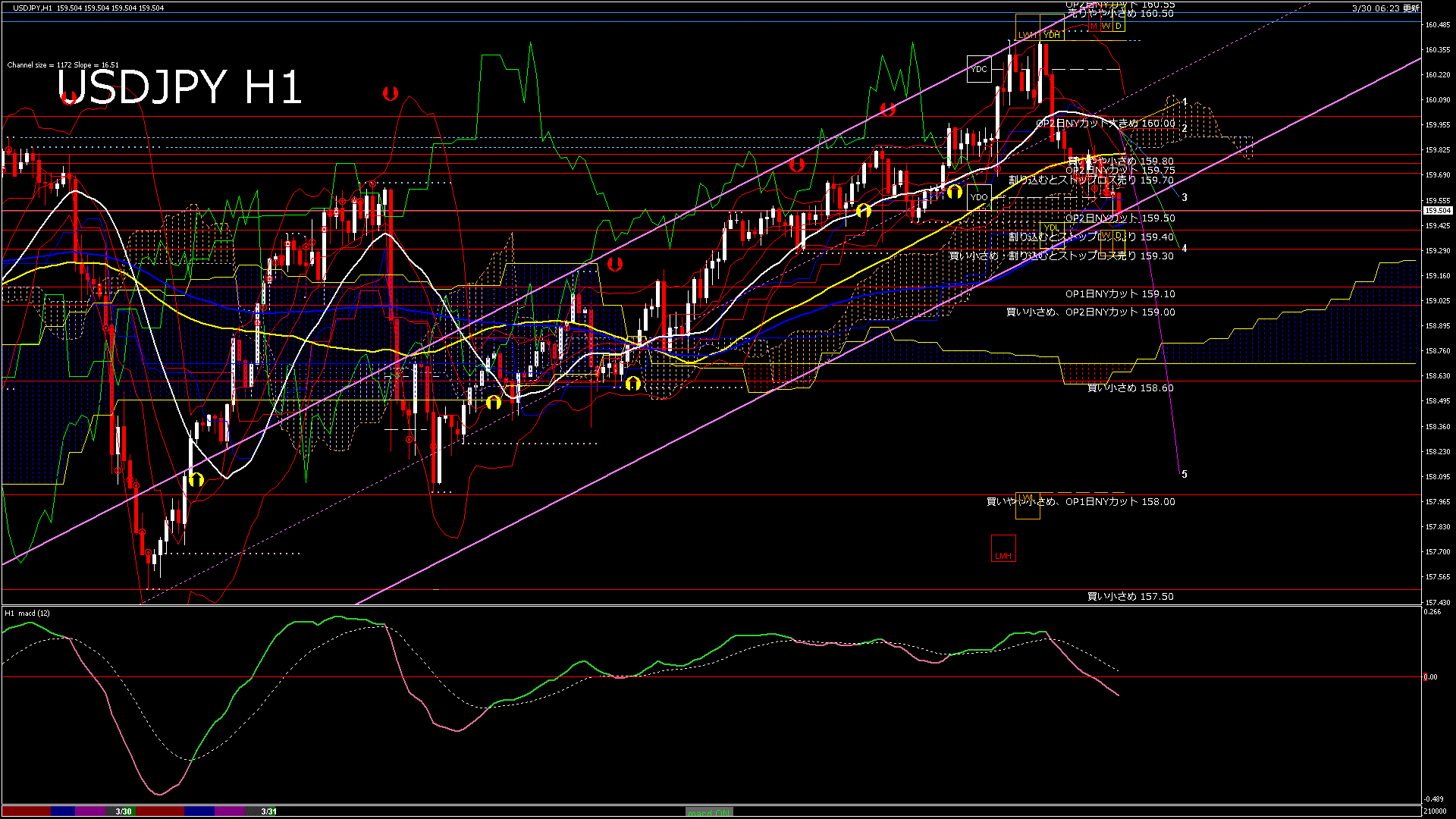Toggle the yellow D daily marker box at top
The height and width of the screenshot is (819, 1456).
(1118, 26)
